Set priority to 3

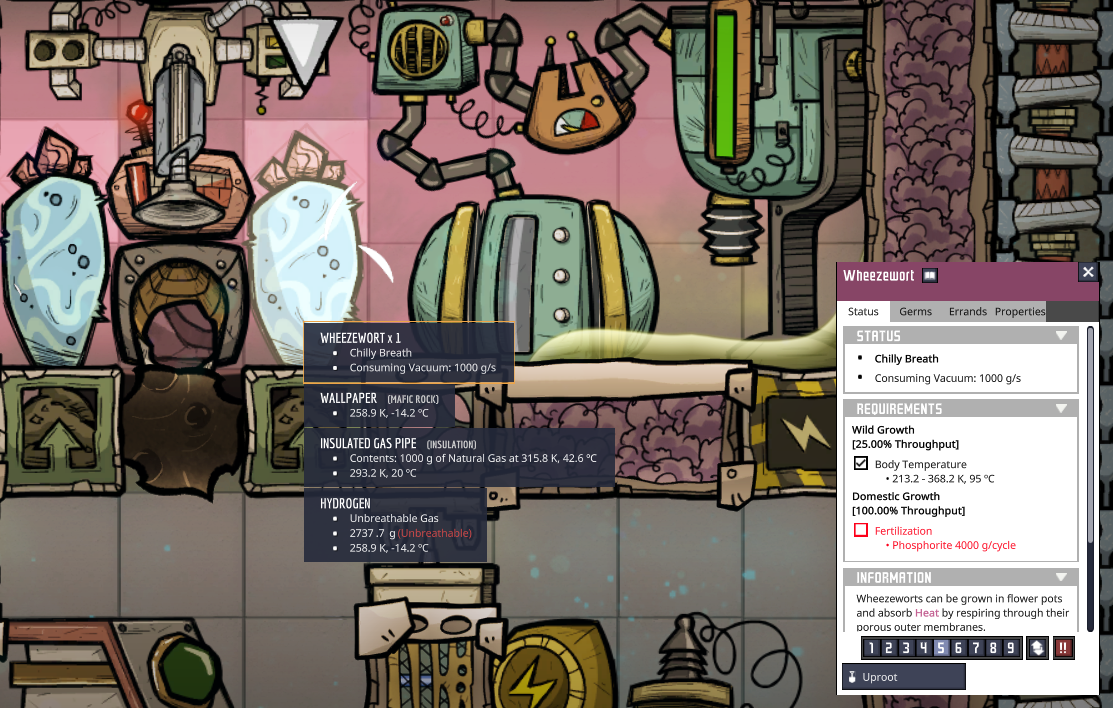(x=906, y=648)
